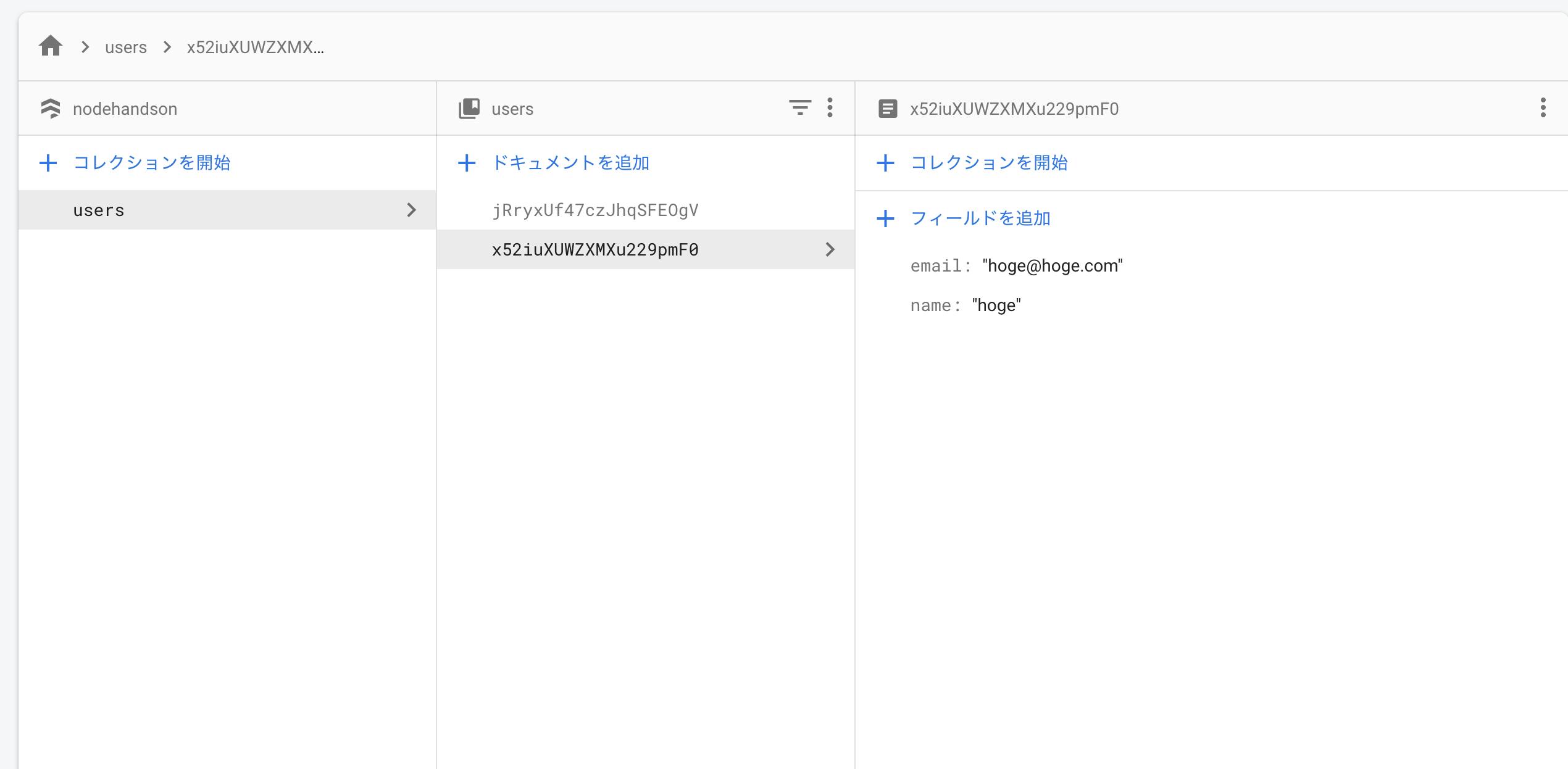Expand the x52iuXUWZXMXu229pmF0 document chevron
Viewport: 1568px width, 769px height.
click(x=830, y=249)
